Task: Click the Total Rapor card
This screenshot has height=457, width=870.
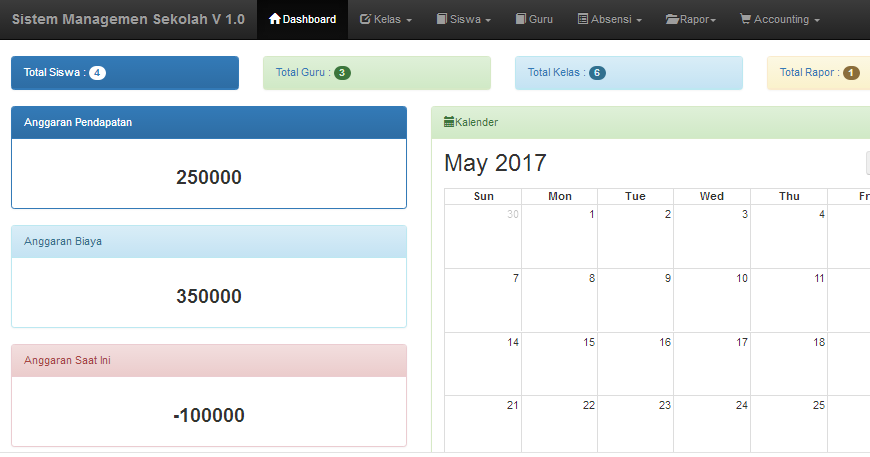Action: point(818,73)
